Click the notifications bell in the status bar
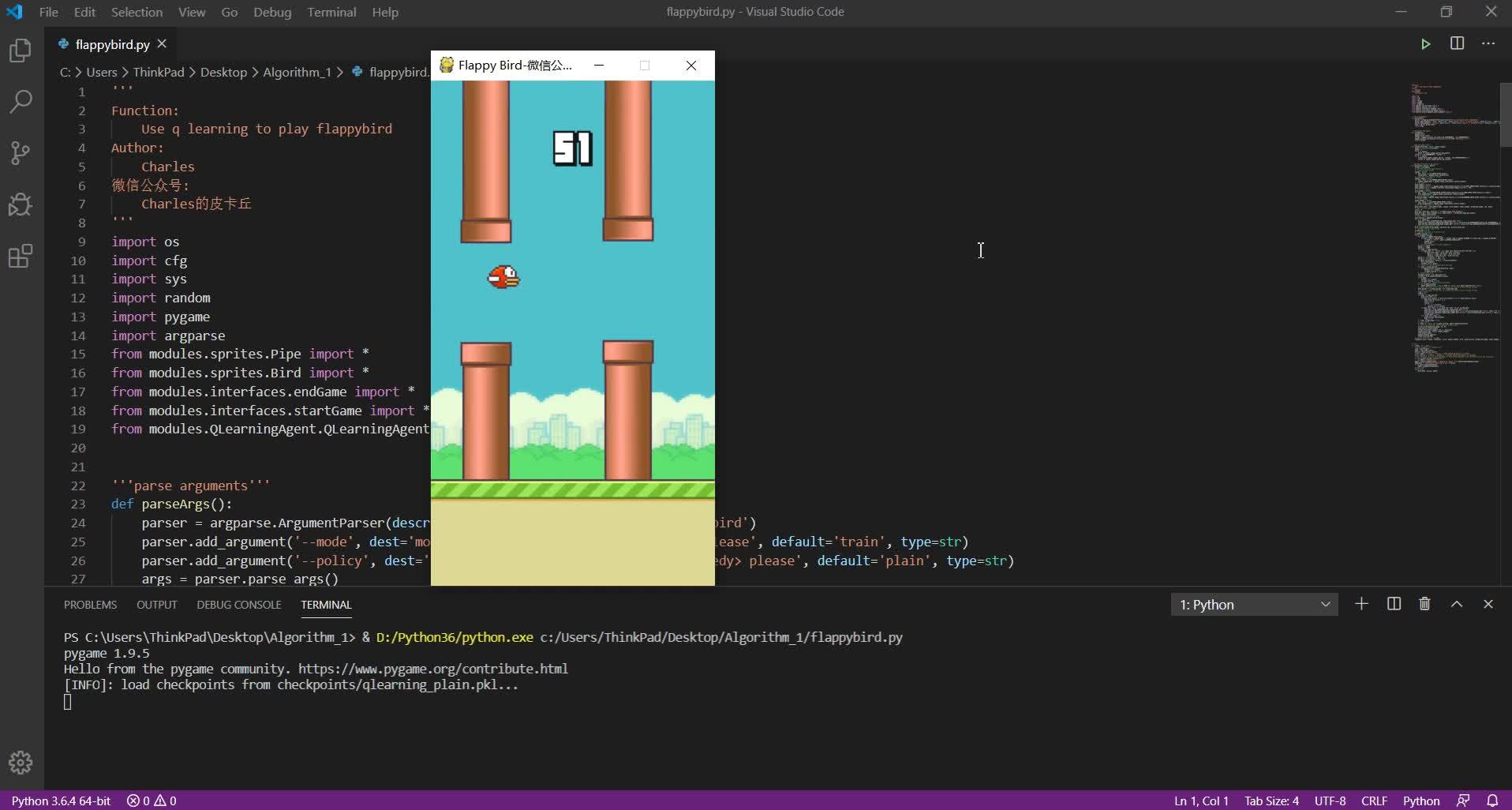 tap(1494, 800)
